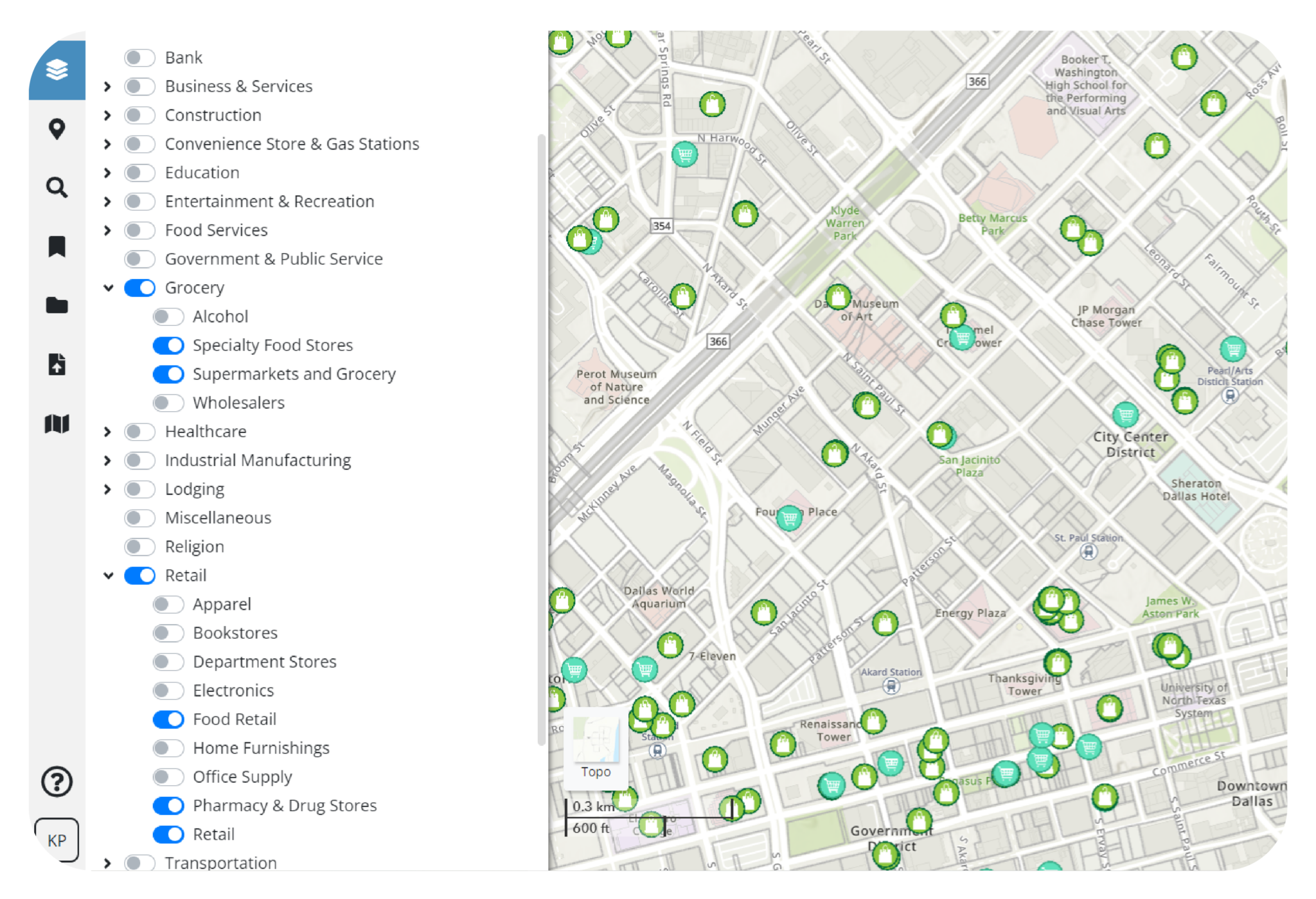Open the search tool
This screenshot has height=899, width=1316.
pyautogui.click(x=57, y=187)
